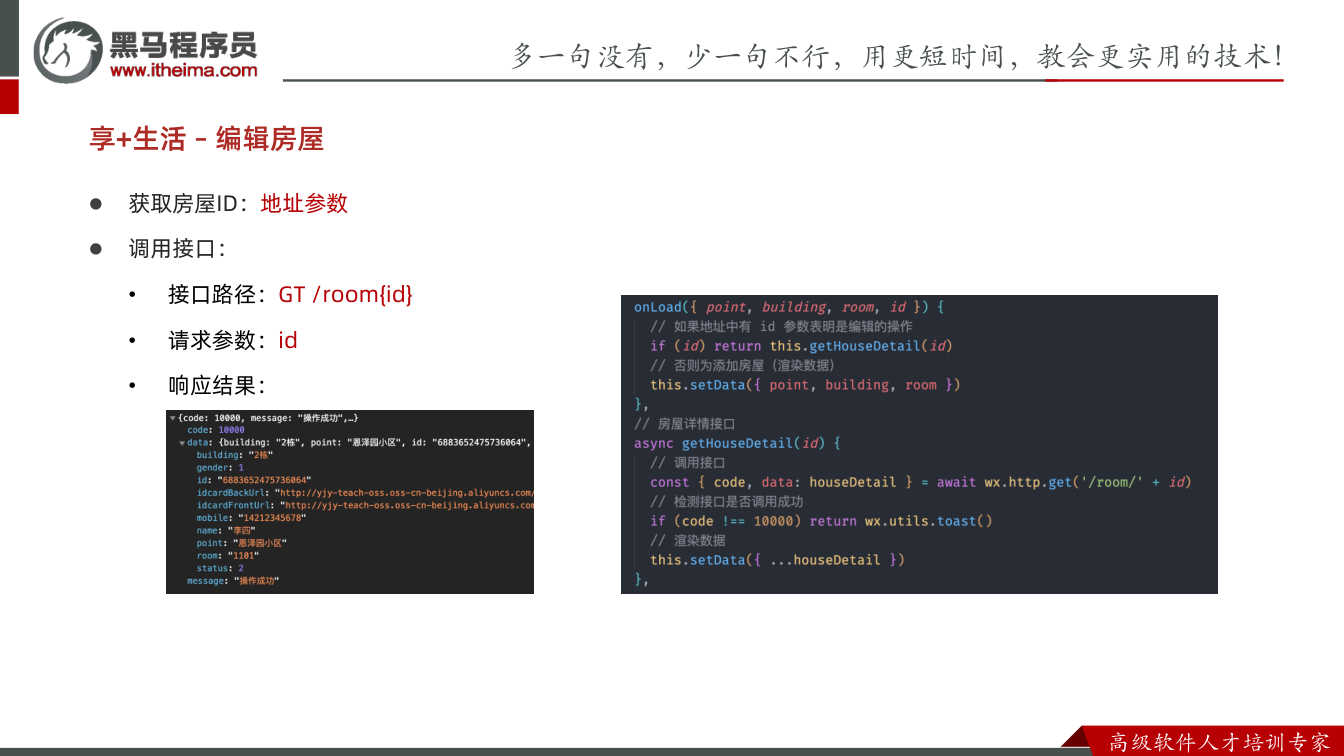Viewport: 1344px width, 756px height.
Task: Select the gender: 1 row
Action: [220, 468]
